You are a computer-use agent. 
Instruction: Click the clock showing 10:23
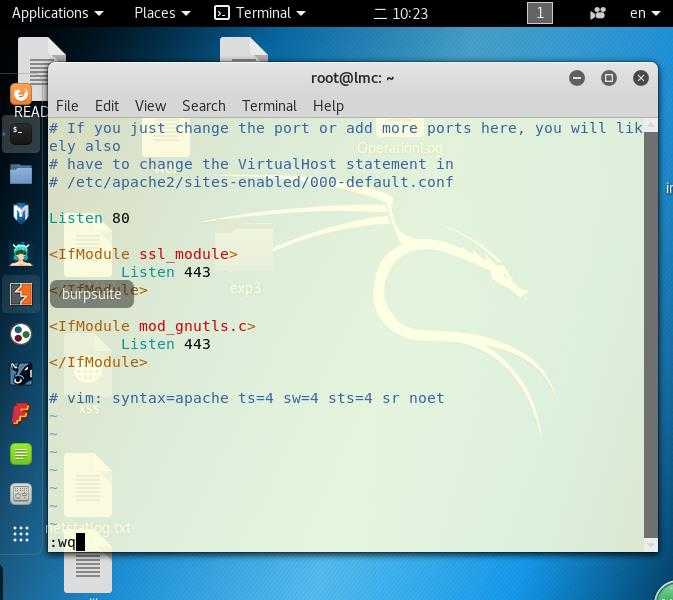pyautogui.click(x=401, y=13)
